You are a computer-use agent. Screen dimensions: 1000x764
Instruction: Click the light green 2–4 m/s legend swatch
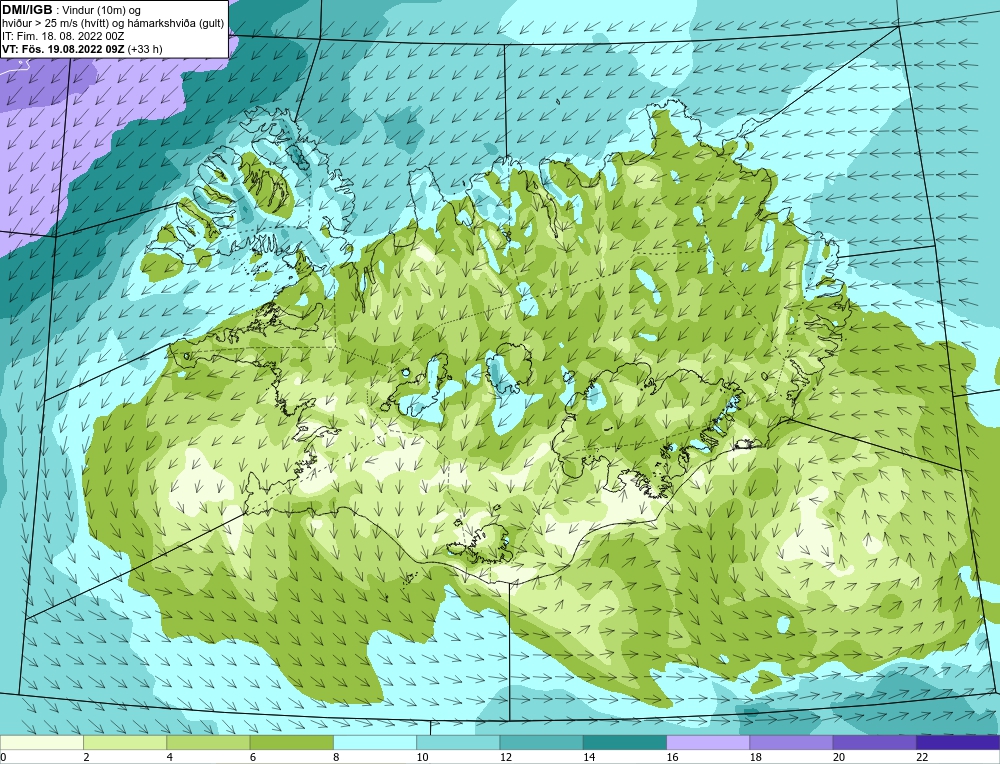click(125, 743)
